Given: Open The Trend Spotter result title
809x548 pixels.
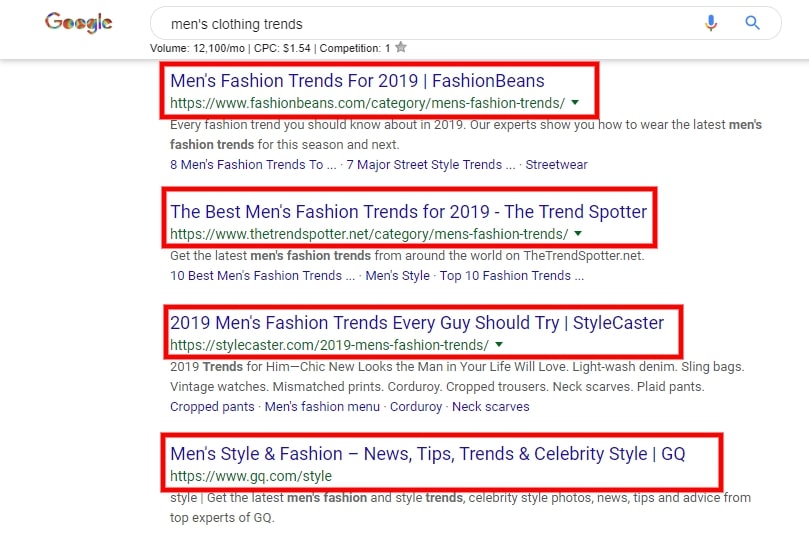Looking at the screenshot, I should (408, 211).
